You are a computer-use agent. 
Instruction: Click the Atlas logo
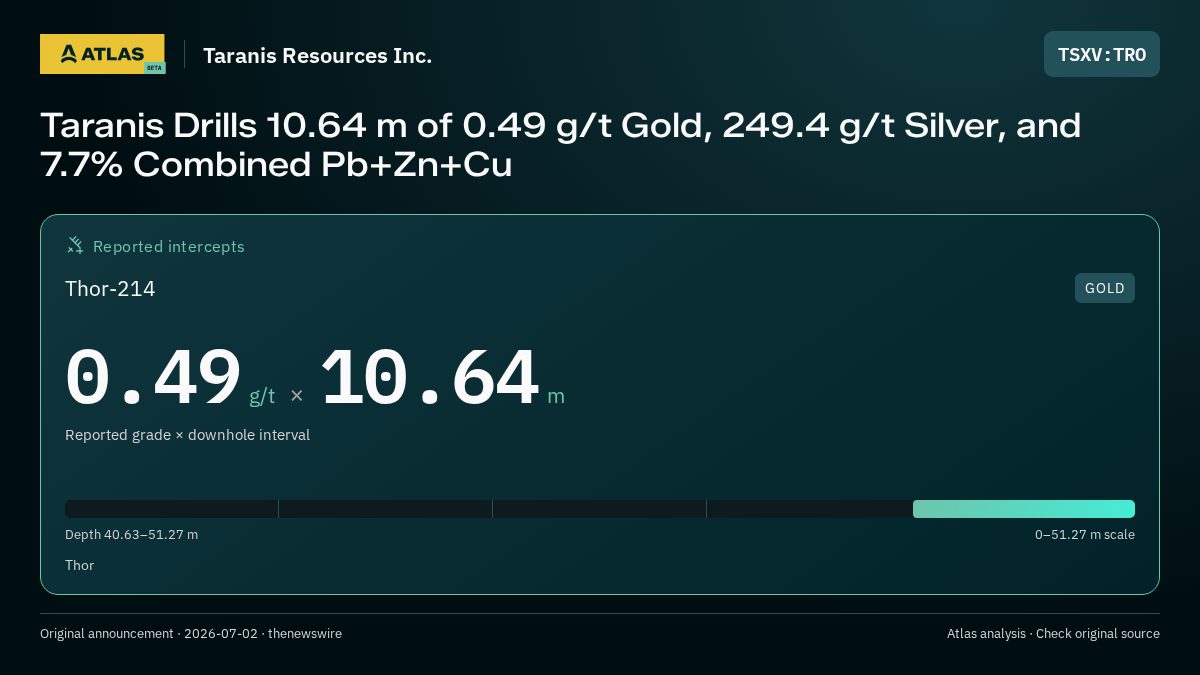102,54
